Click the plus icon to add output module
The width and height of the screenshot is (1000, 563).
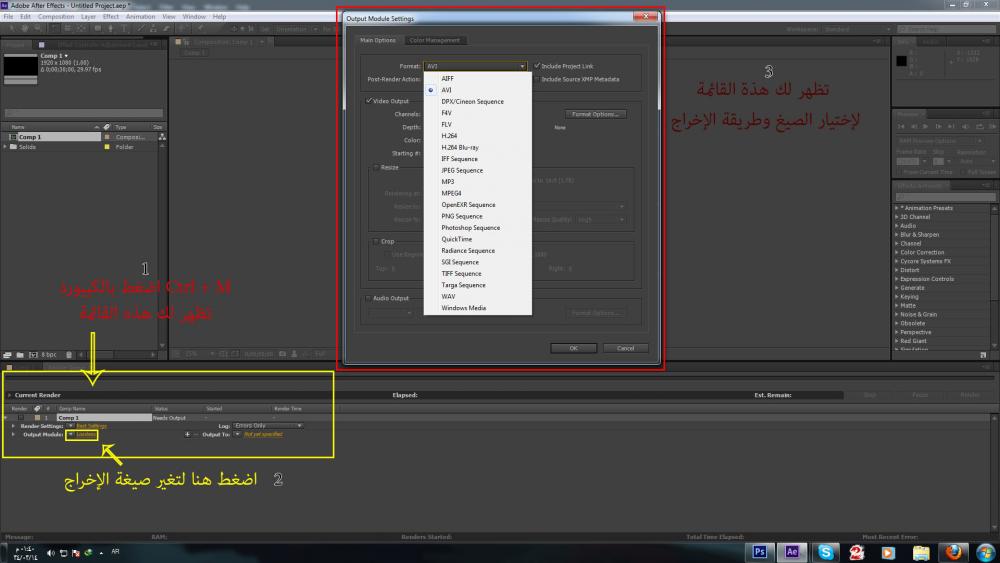coord(187,434)
